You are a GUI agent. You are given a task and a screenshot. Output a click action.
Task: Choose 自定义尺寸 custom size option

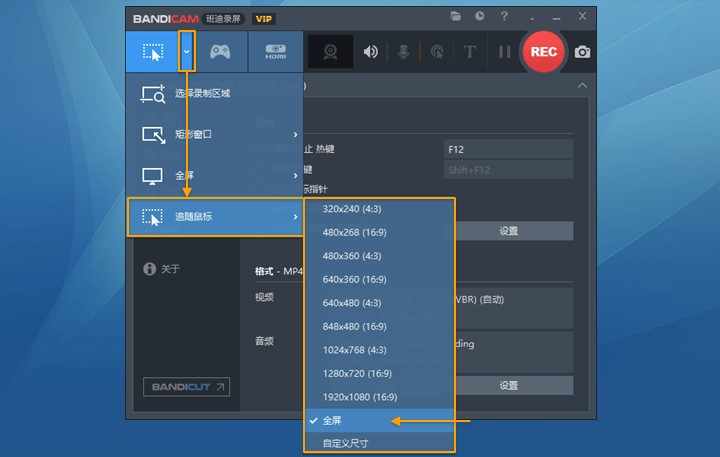379,443
